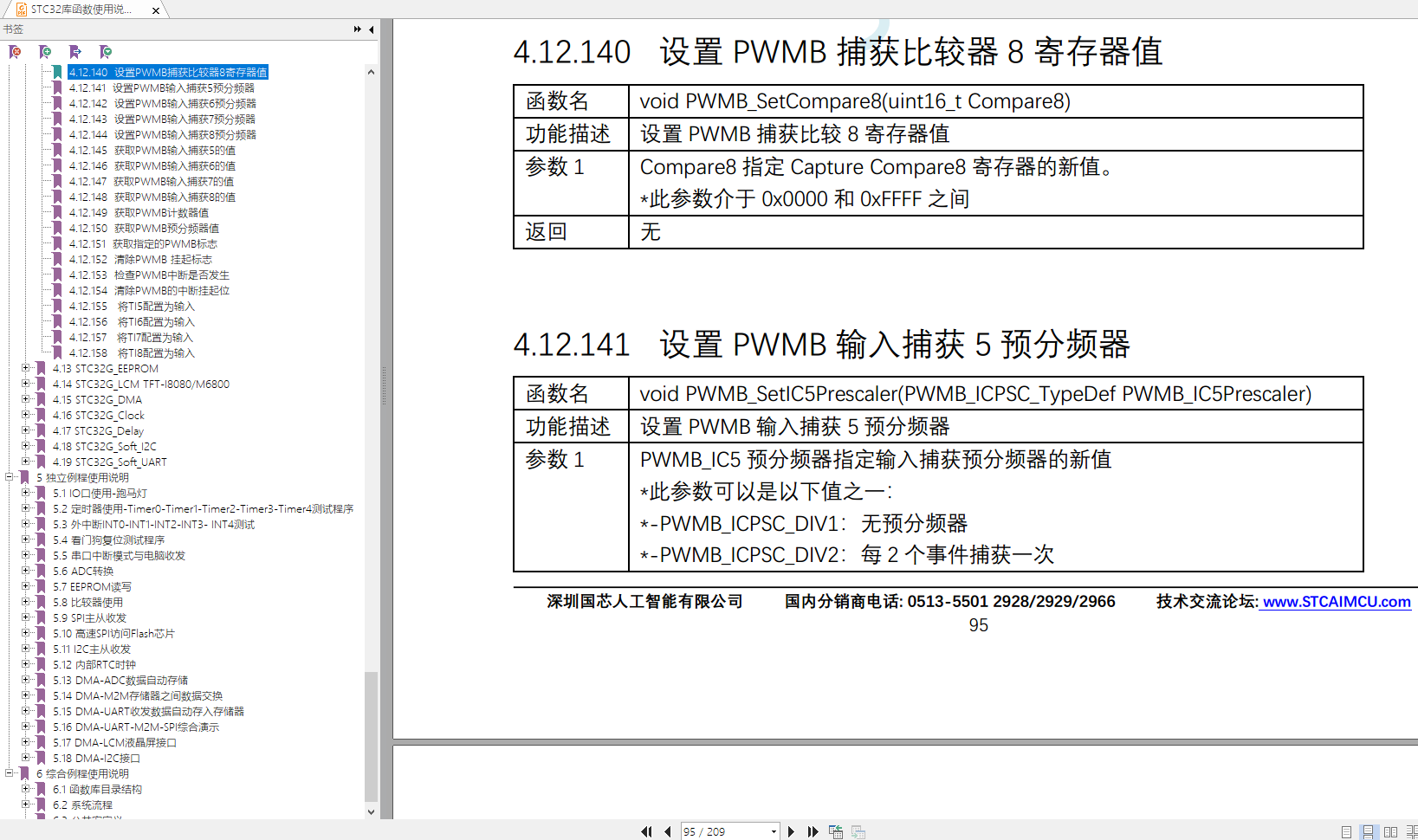This screenshot has height=840, width=1418.
Task: Open the bookmark options icon with green dropdown
Action: pyautogui.click(x=106, y=52)
